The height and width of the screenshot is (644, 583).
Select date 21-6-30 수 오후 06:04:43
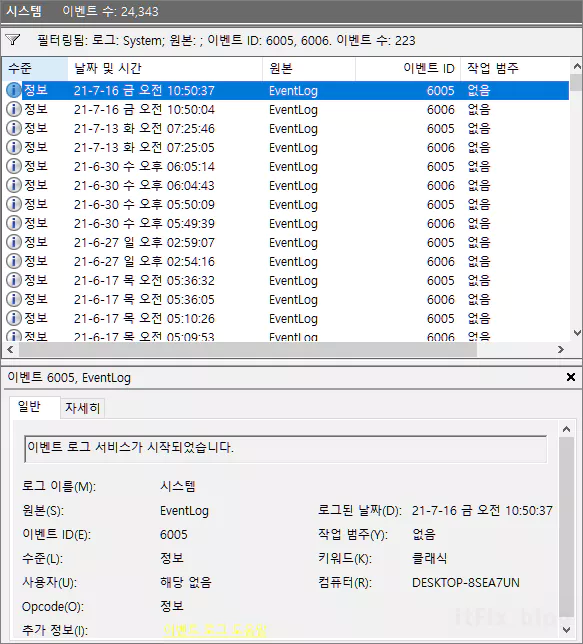(x=144, y=186)
